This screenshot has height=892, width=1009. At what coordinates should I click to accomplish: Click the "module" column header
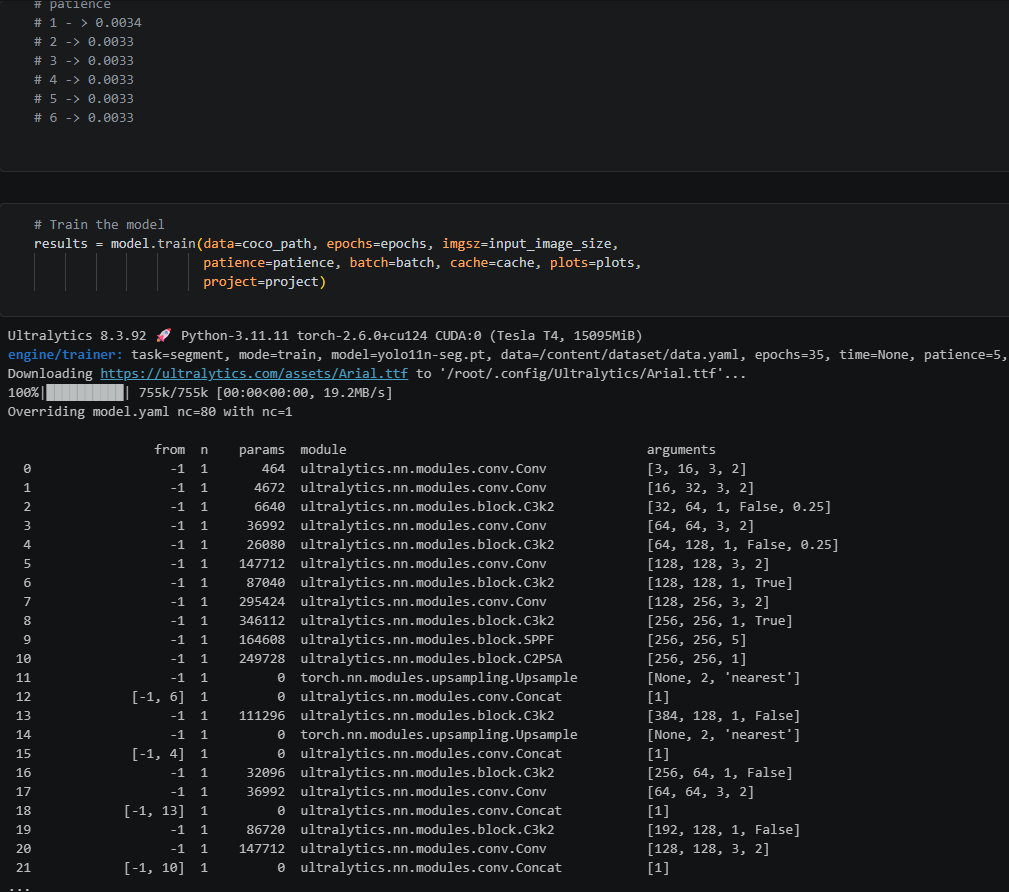point(323,450)
